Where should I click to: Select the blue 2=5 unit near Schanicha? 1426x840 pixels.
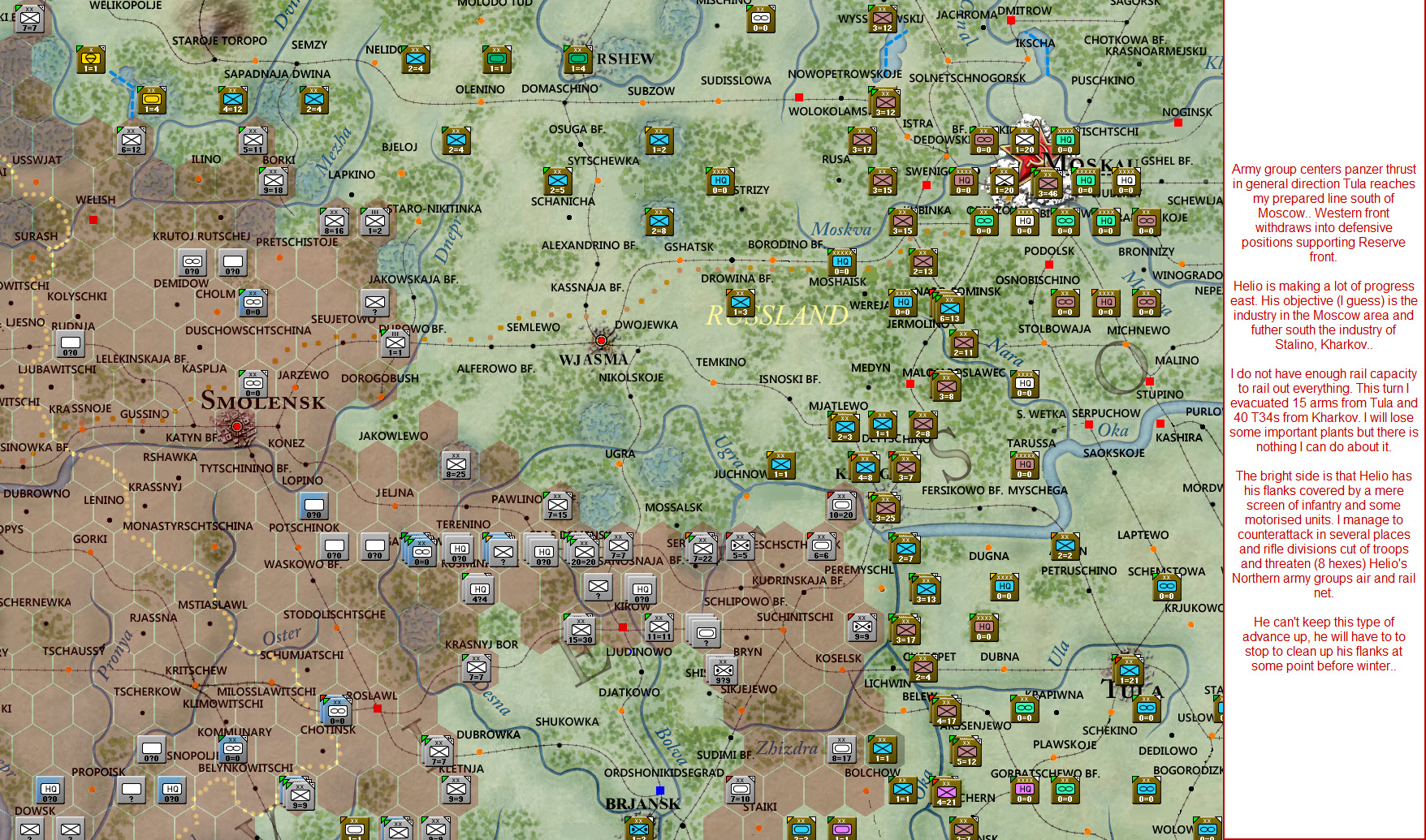coord(557,181)
